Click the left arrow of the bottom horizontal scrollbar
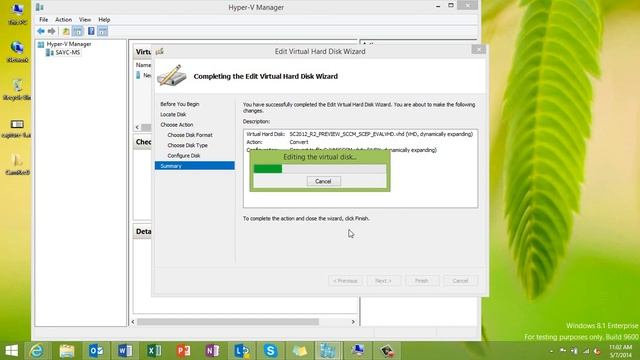Image resolution: width=640 pixels, height=360 pixels. pyautogui.click(x=133, y=322)
